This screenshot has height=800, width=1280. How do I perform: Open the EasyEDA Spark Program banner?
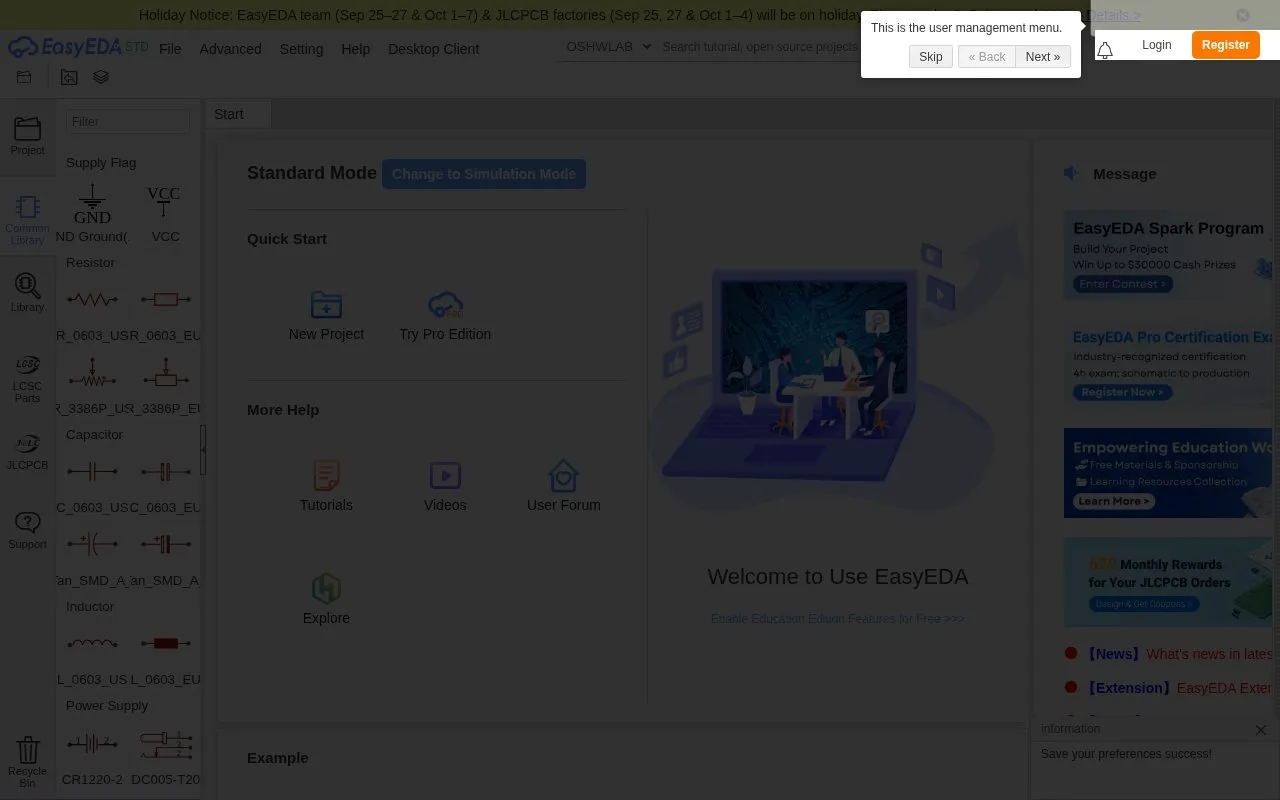[x=1167, y=256]
